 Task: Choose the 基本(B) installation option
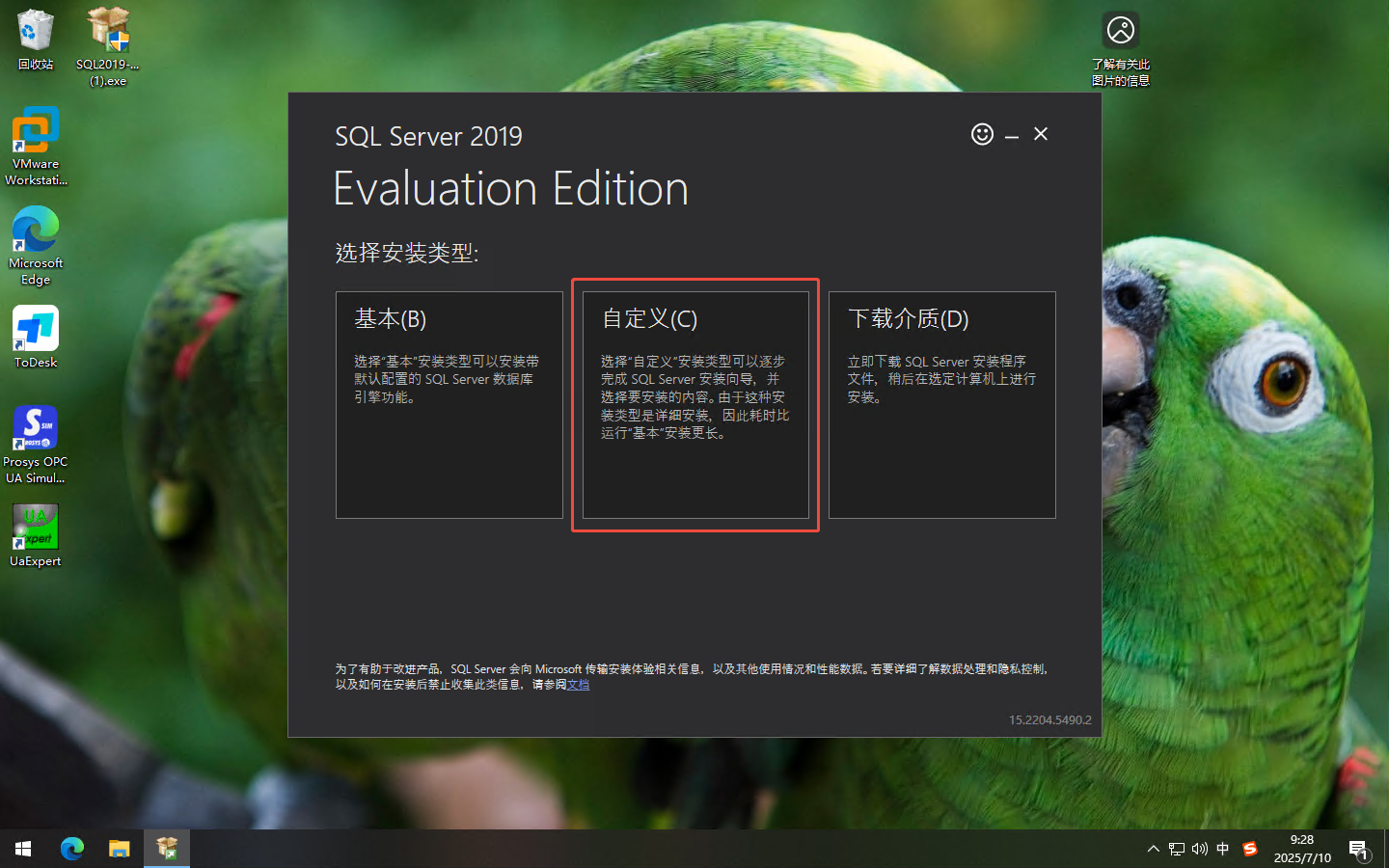(x=449, y=405)
